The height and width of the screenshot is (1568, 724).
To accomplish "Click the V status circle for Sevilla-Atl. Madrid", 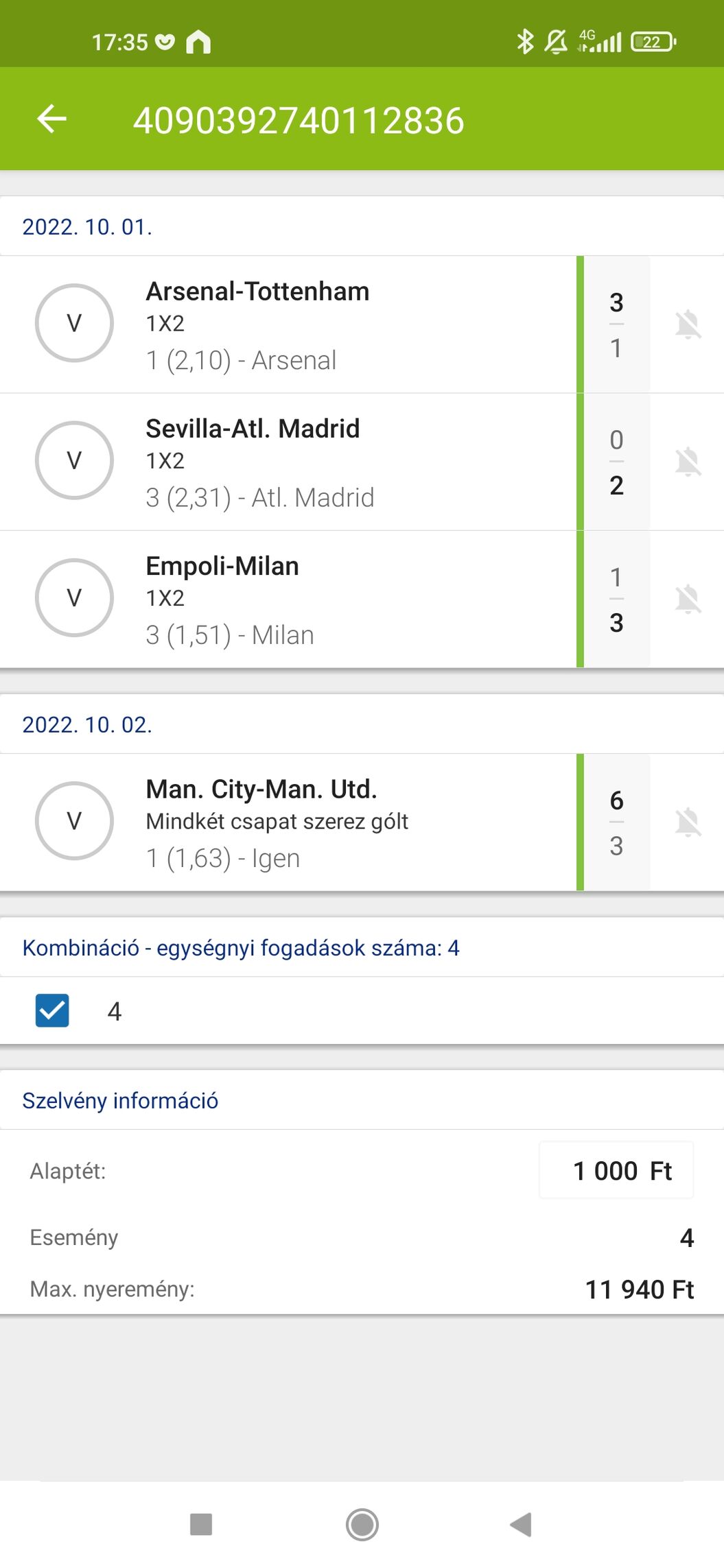I will [x=74, y=460].
